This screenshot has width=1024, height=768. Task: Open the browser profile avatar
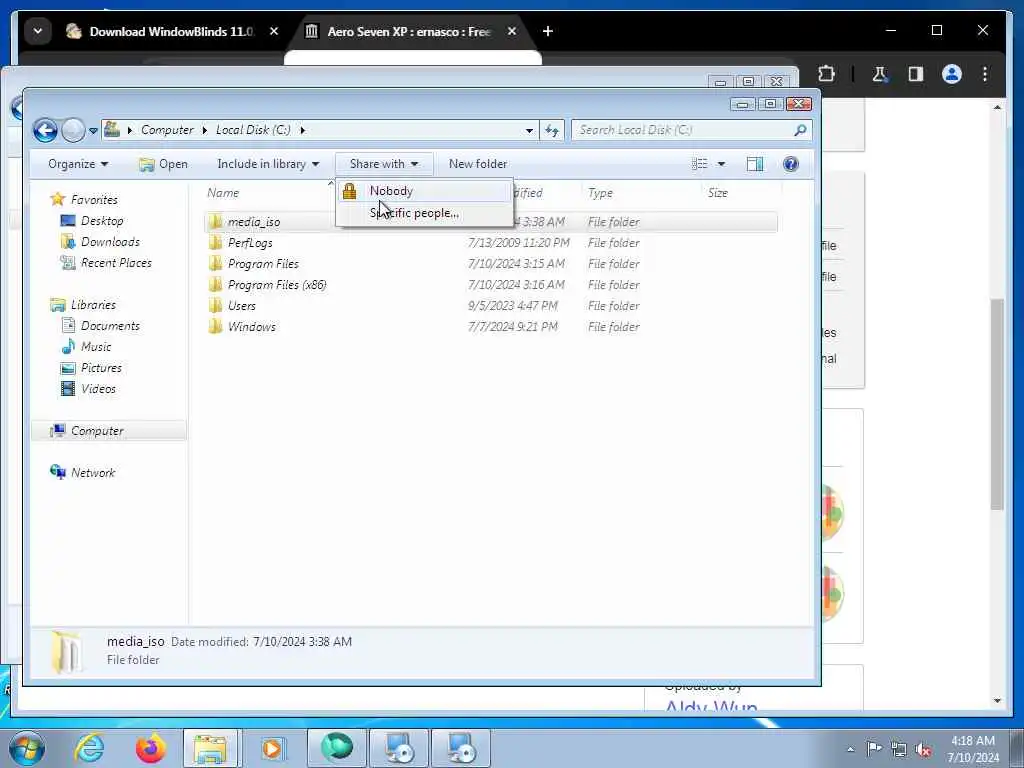952,74
